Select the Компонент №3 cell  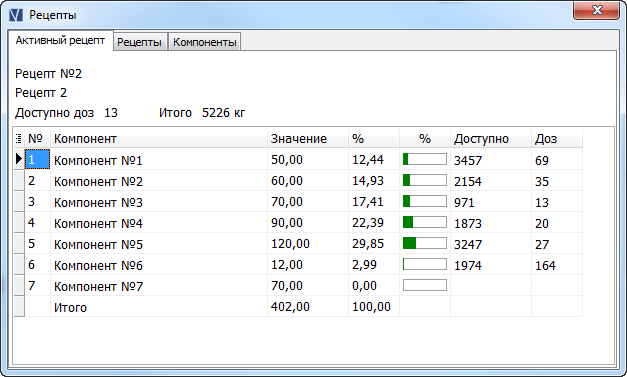(x=159, y=201)
